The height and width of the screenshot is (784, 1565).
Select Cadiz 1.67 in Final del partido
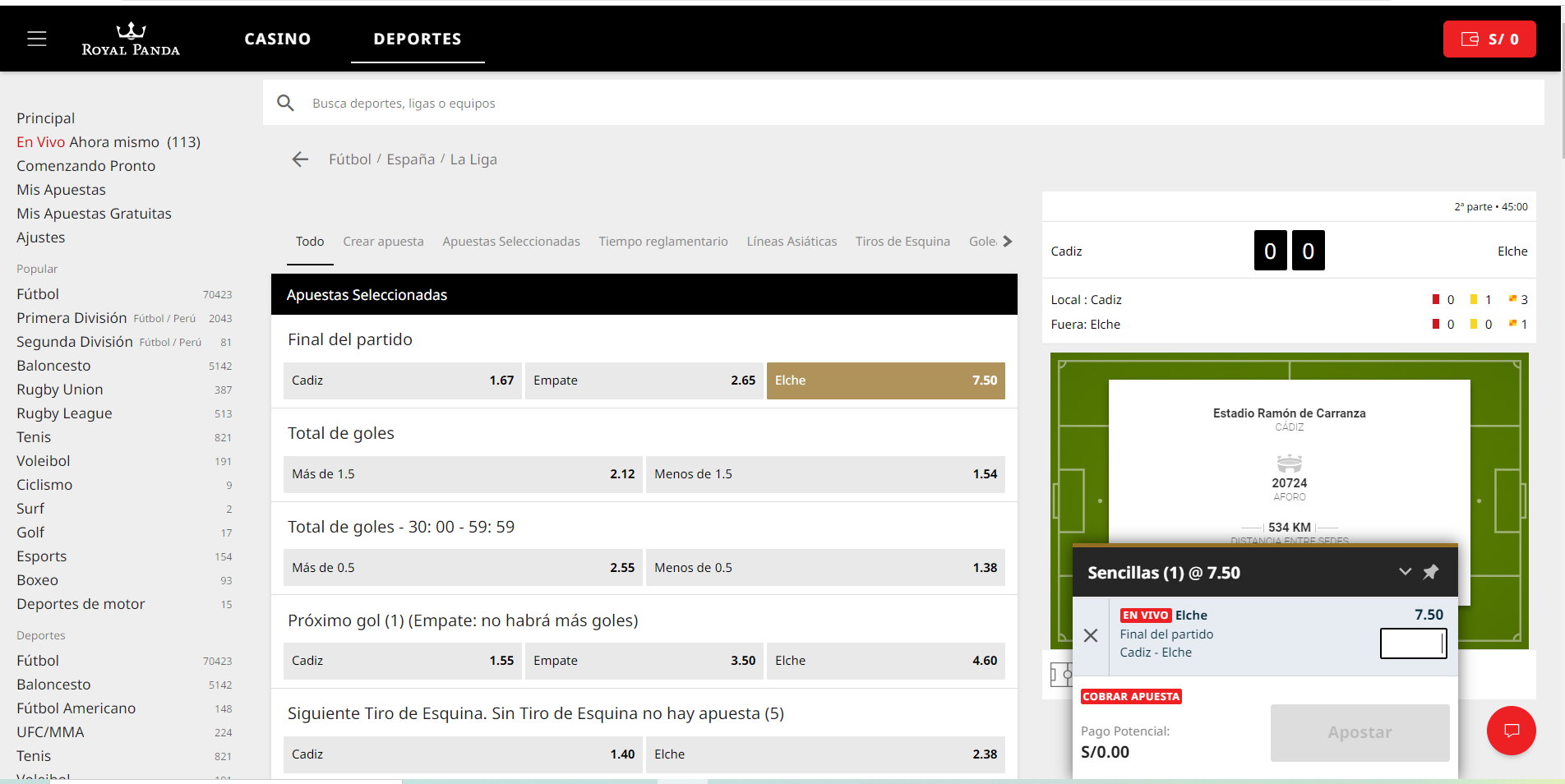[403, 380]
